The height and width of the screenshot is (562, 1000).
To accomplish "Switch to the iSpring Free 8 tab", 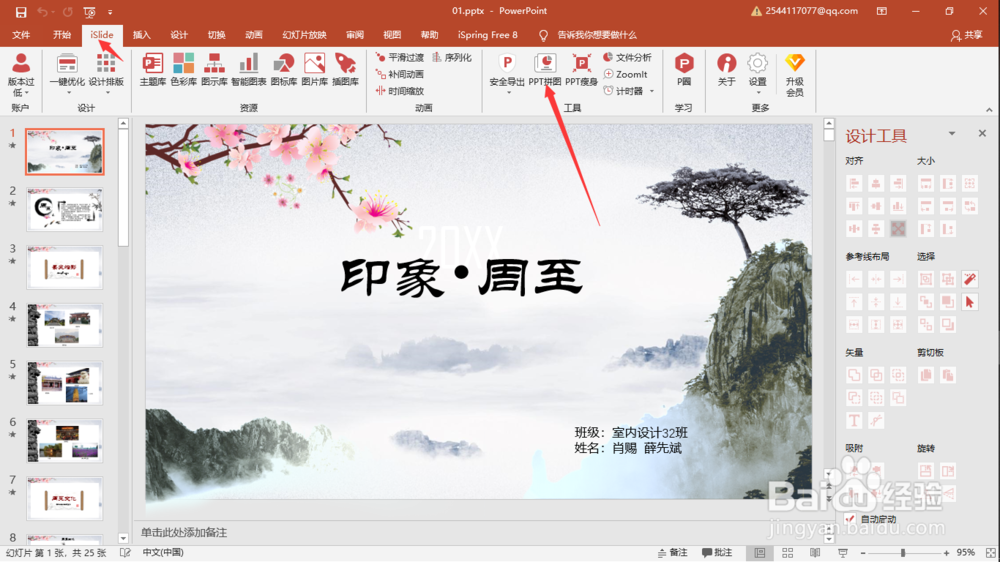I will (488, 35).
